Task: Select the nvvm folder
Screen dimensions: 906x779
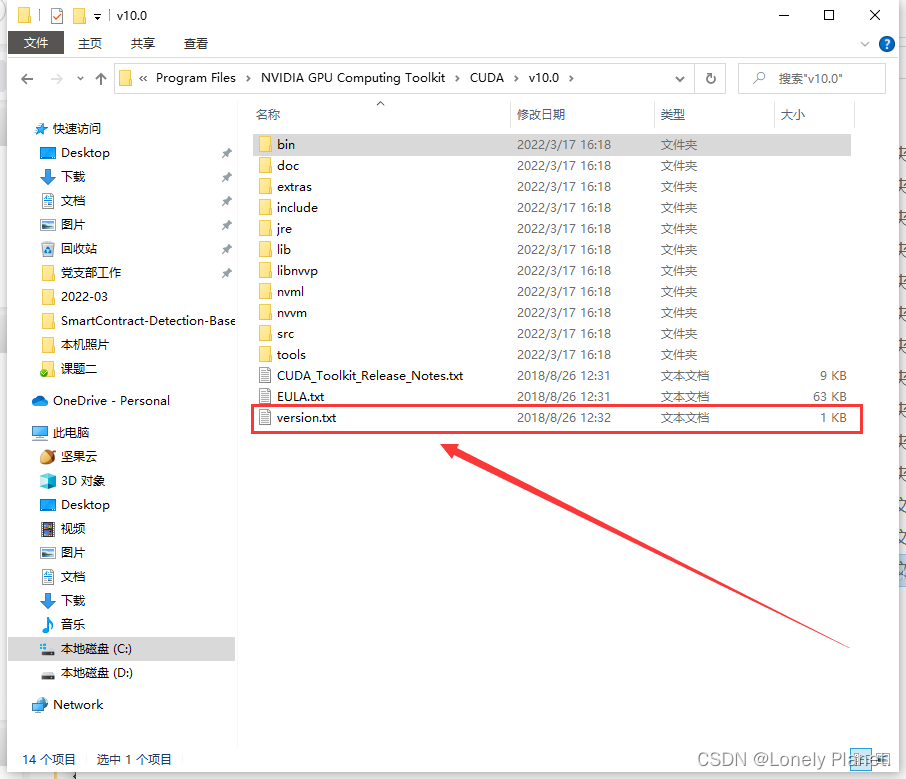Action: pyautogui.click(x=551, y=313)
